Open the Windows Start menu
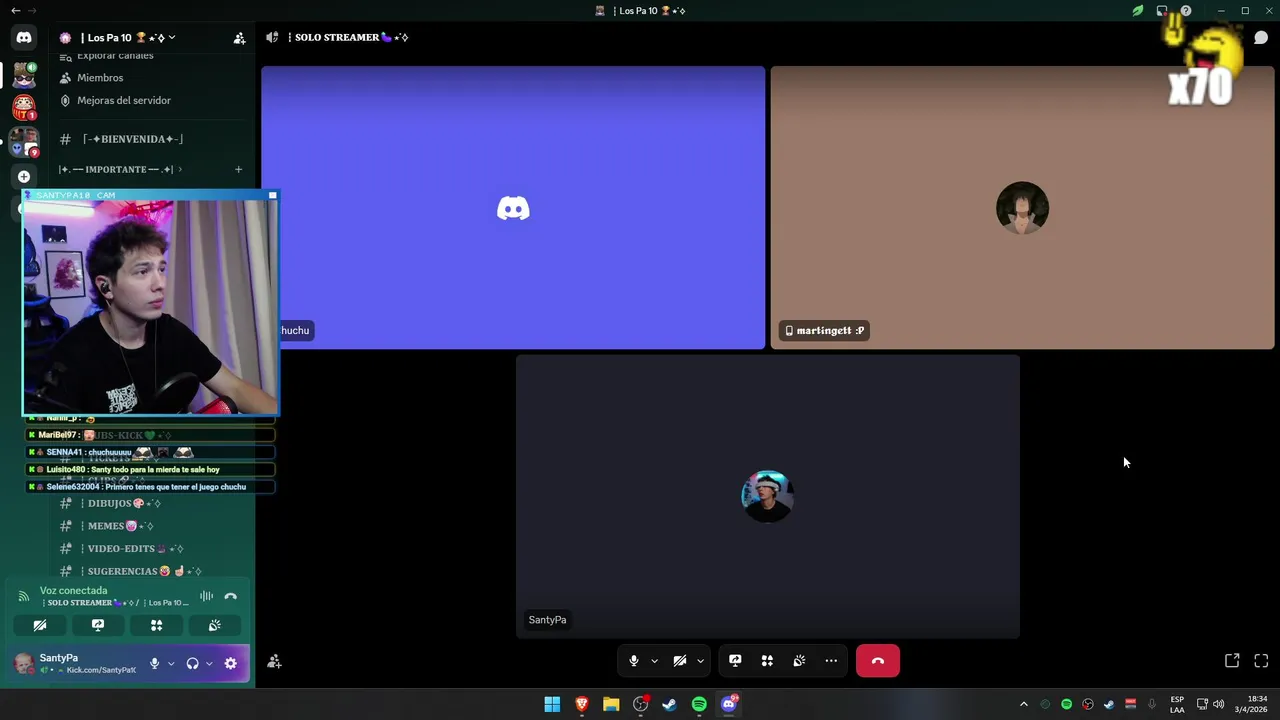 pos(552,704)
